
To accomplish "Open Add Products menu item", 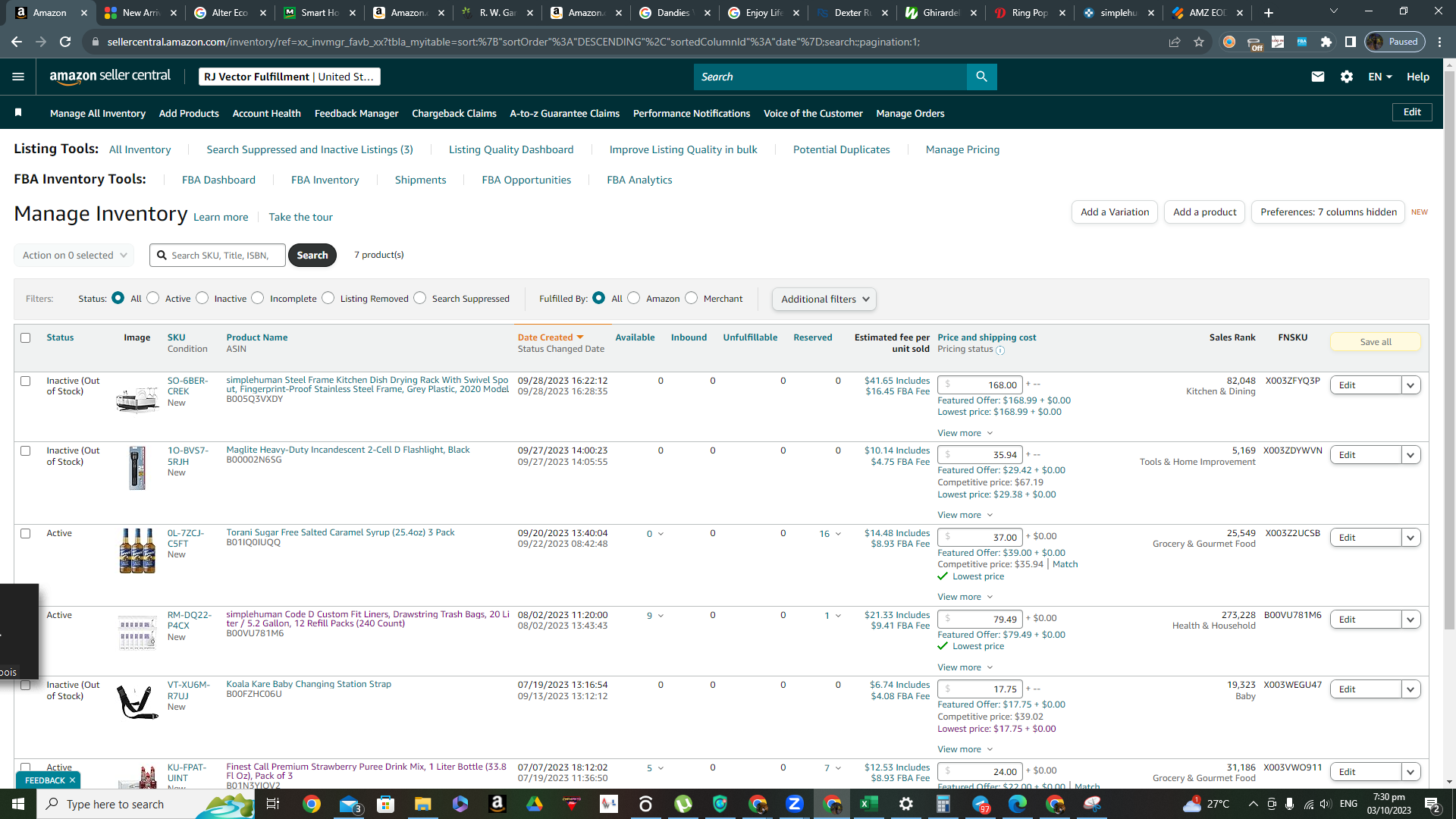I will (189, 113).
